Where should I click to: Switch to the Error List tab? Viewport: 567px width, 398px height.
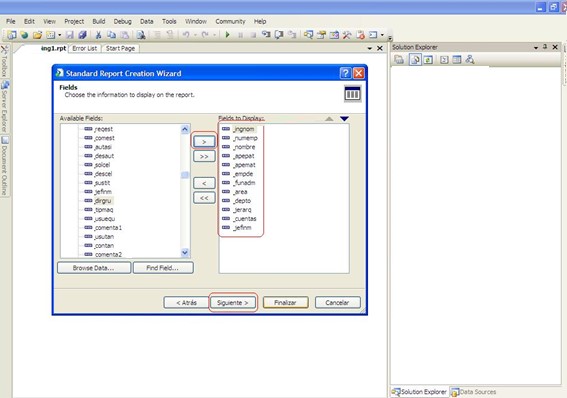pyautogui.click(x=85, y=48)
